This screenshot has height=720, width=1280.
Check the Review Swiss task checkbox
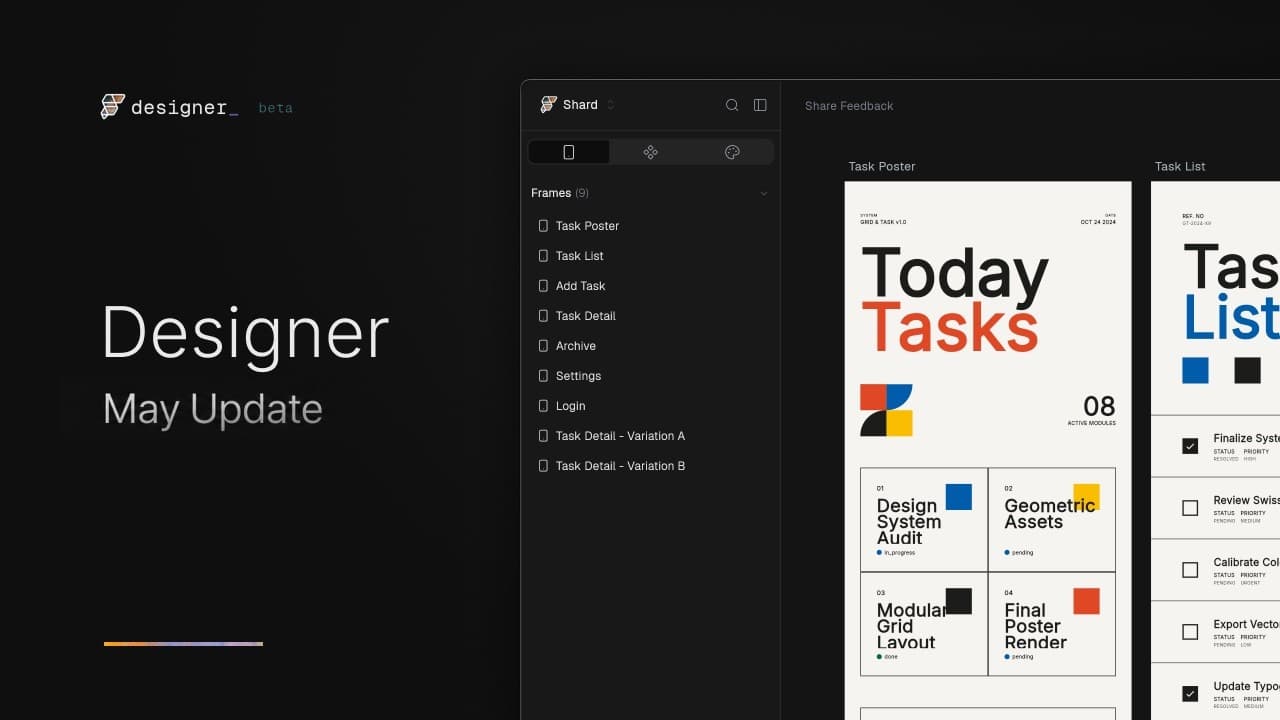(1190, 508)
